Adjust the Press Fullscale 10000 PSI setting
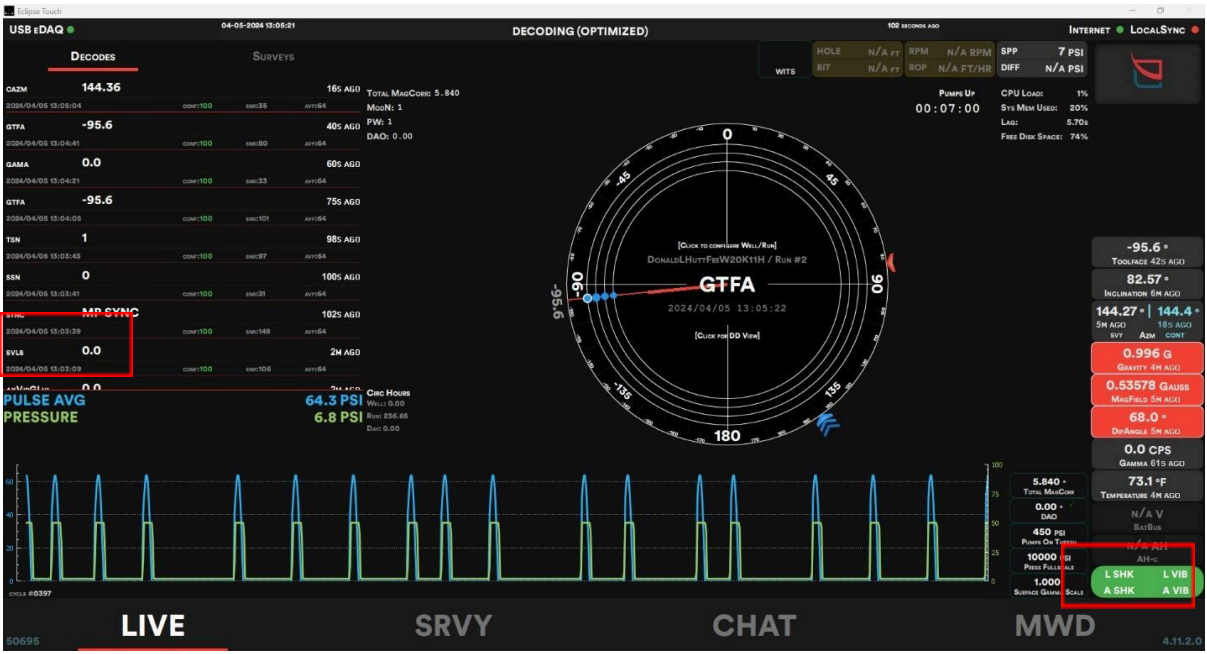This screenshot has width=1207, height=654. pyautogui.click(x=1046, y=560)
